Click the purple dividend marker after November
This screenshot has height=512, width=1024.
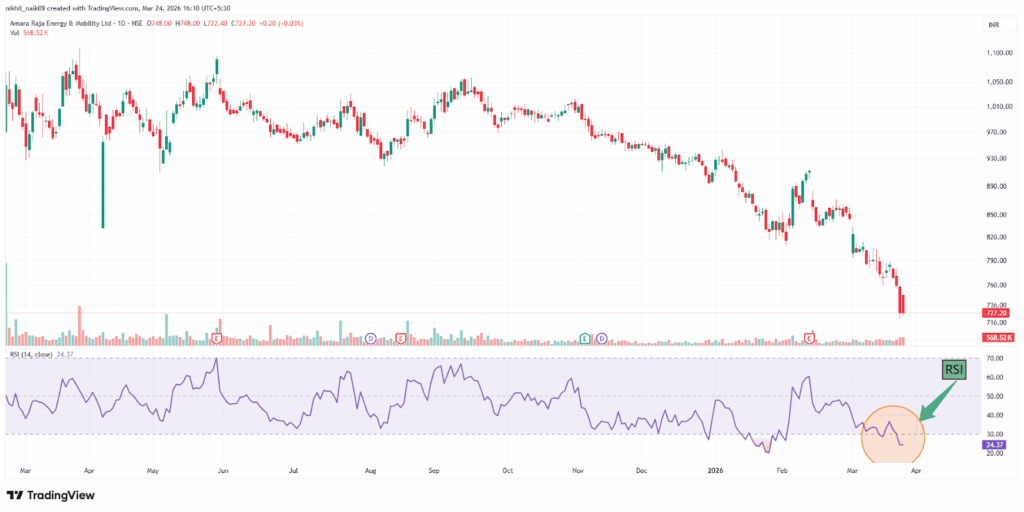[x=602, y=339]
